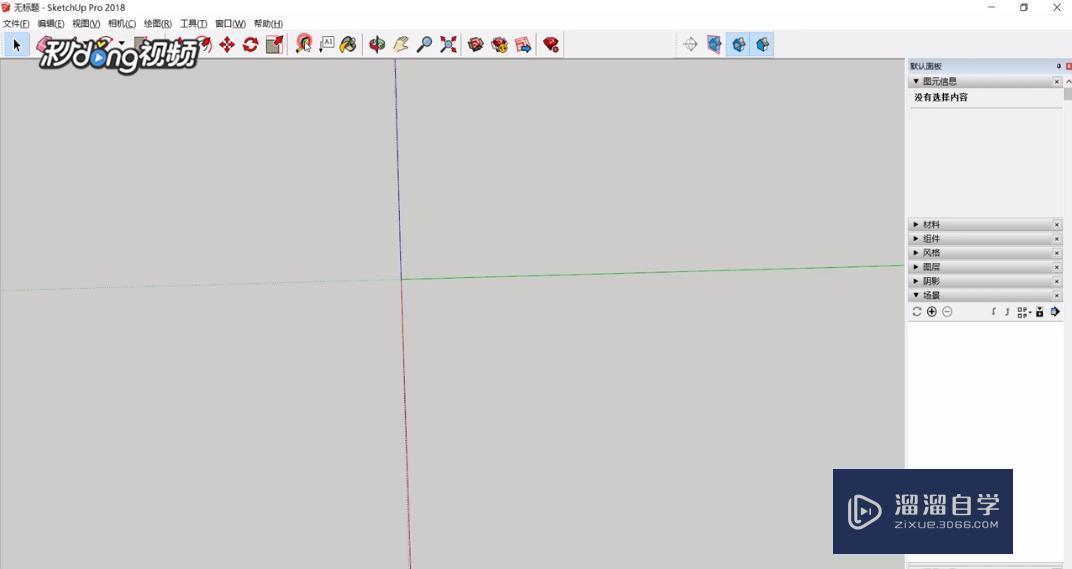Screen dimensions: 1072x569
Task: Activate the Tape Measure tool
Action: point(304,45)
